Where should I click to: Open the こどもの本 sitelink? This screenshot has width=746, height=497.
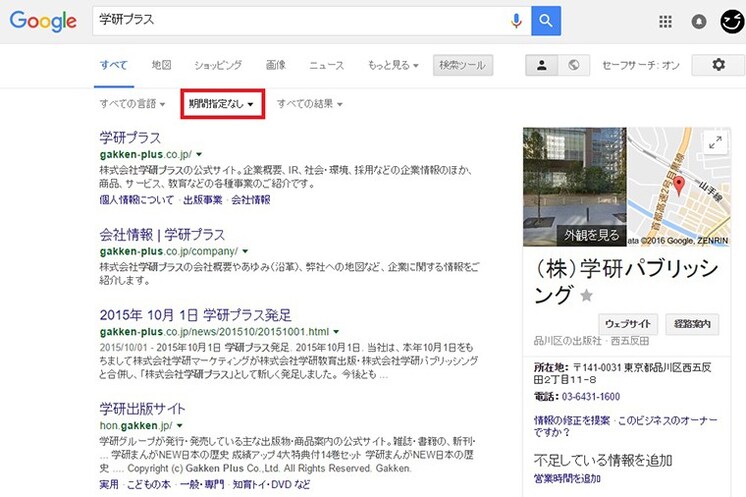pos(148,484)
